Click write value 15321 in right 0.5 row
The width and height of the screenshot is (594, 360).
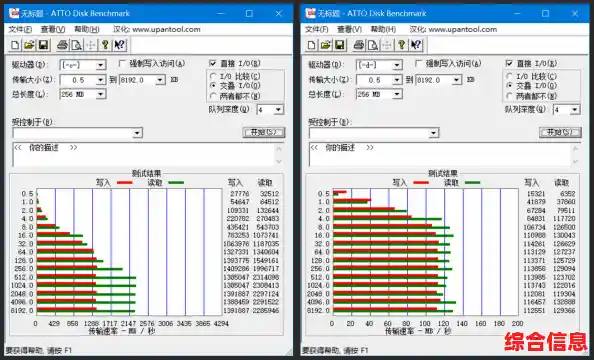536,194
